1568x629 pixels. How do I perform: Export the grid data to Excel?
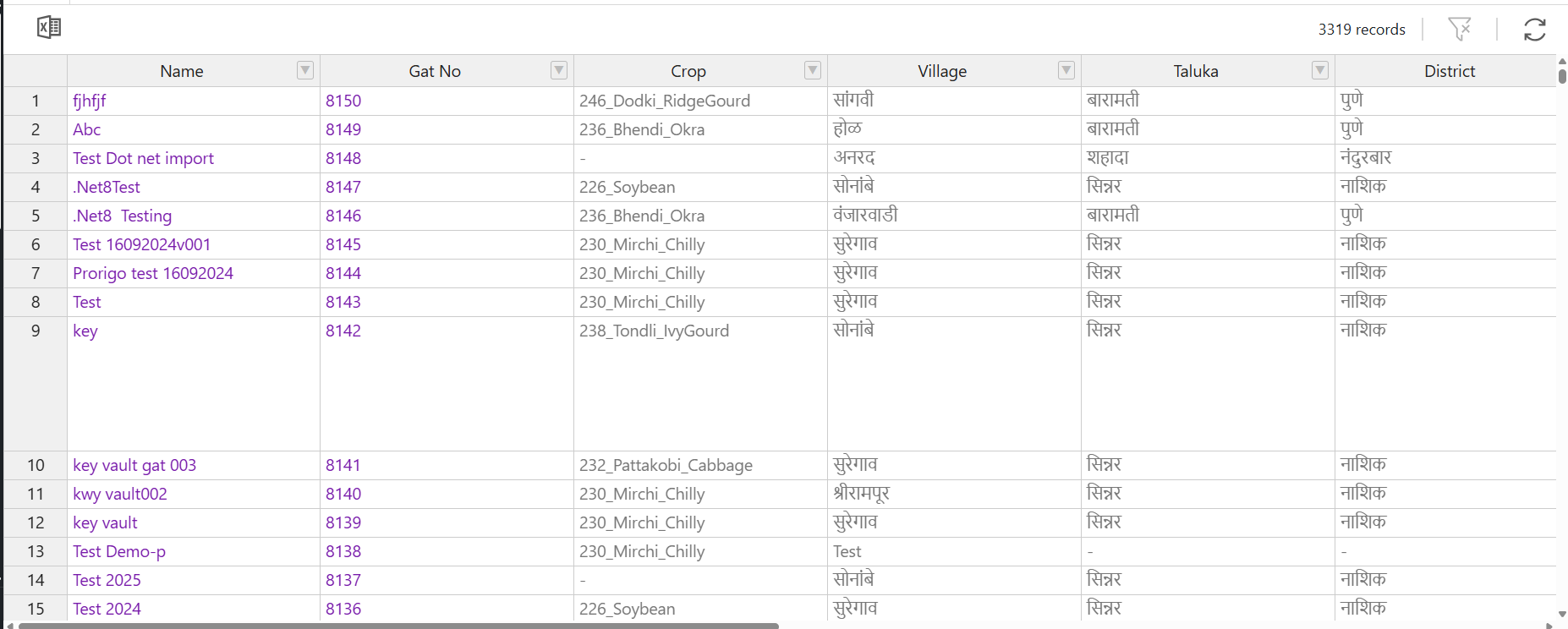pyautogui.click(x=48, y=27)
